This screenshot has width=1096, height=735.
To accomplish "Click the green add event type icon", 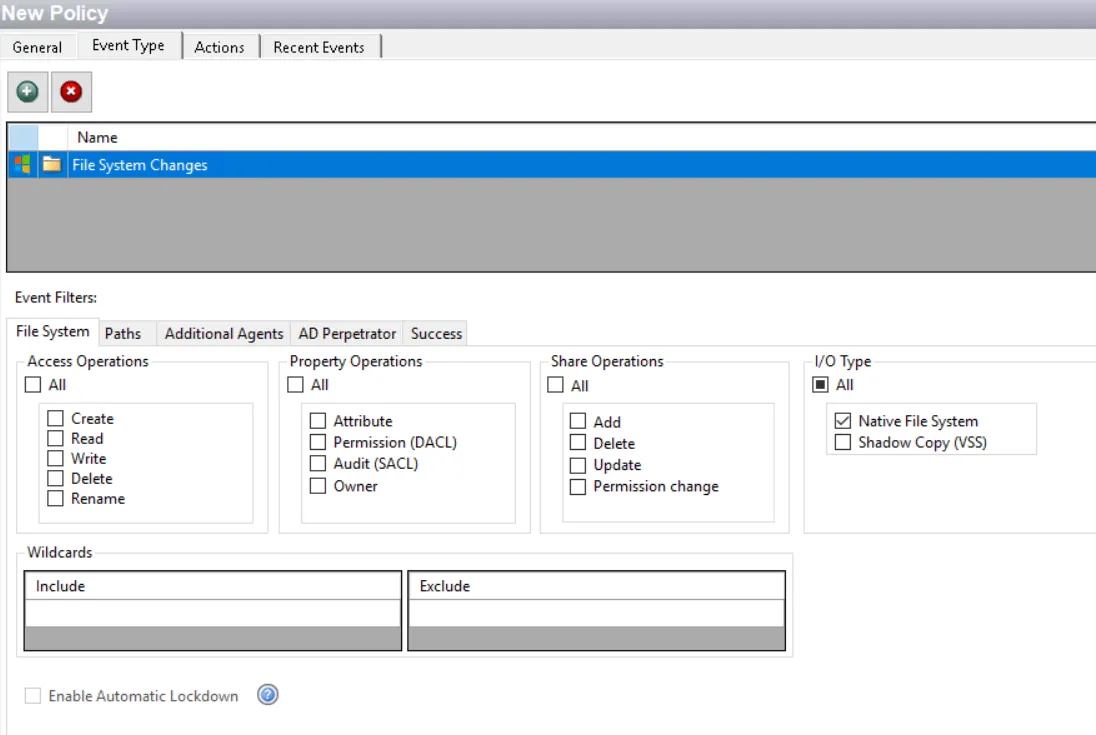I will (27, 92).
